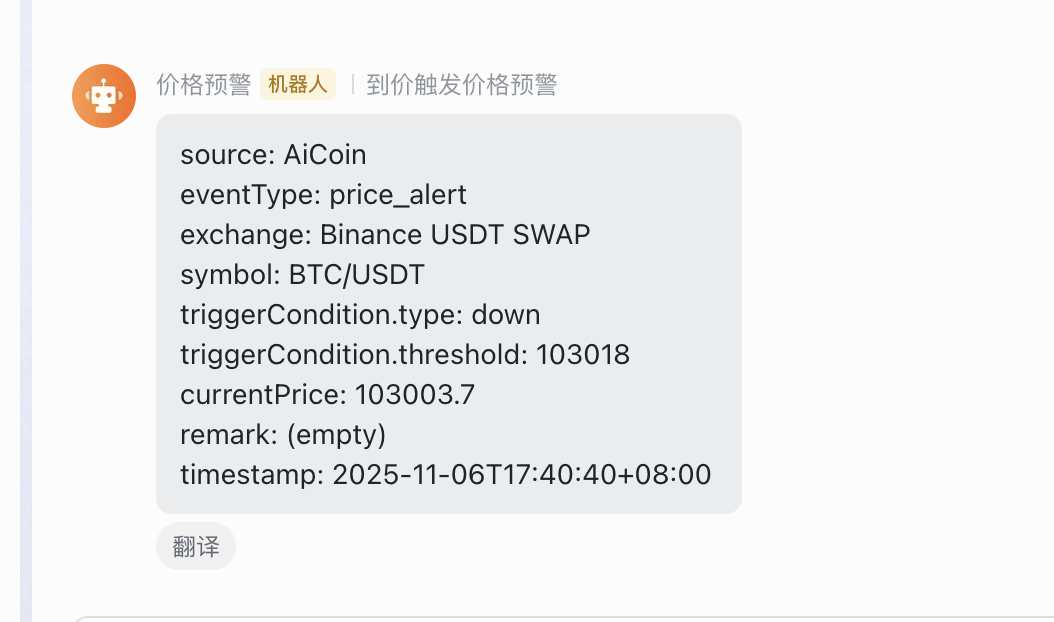Click the line showing currentPrice: 103003.7
Image resolution: width=1054 pixels, height=622 pixels.
pyautogui.click(x=326, y=394)
